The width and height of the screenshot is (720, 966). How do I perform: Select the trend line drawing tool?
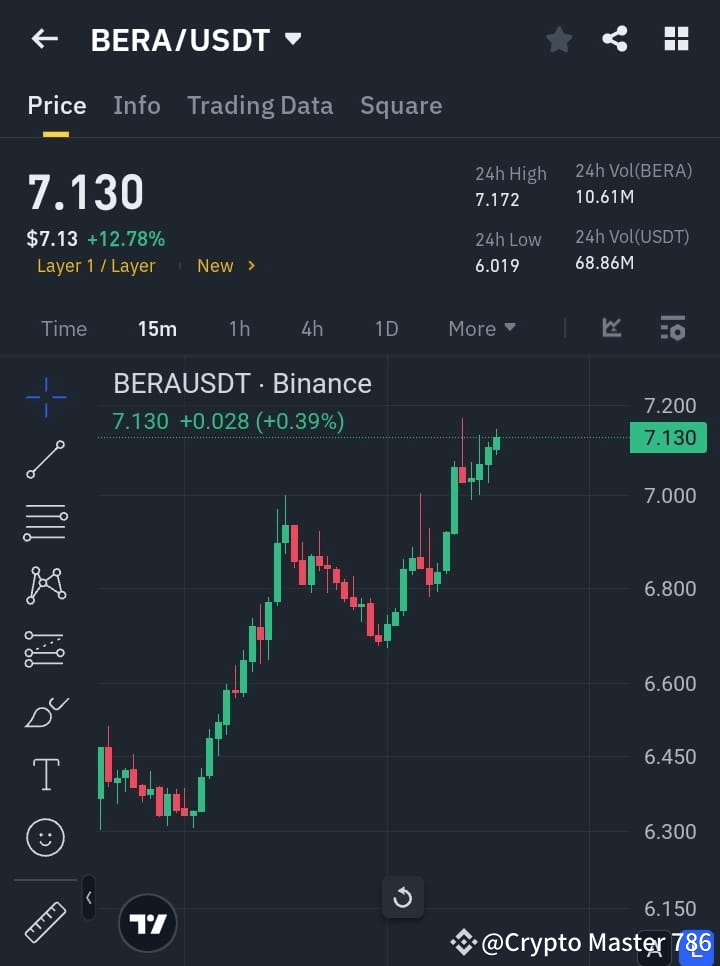point(46,459)
